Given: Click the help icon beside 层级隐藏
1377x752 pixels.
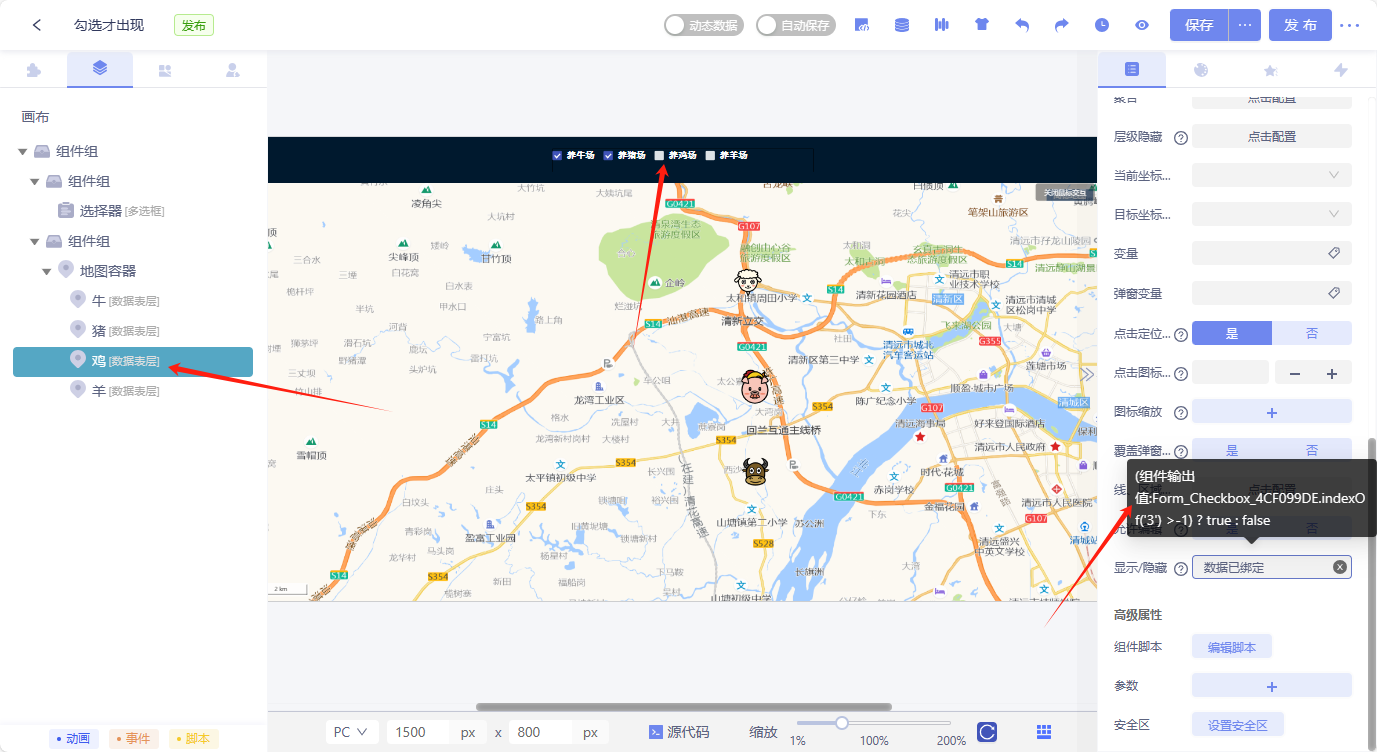Looking at the screenshot, I should click(x=1181, y=138).
